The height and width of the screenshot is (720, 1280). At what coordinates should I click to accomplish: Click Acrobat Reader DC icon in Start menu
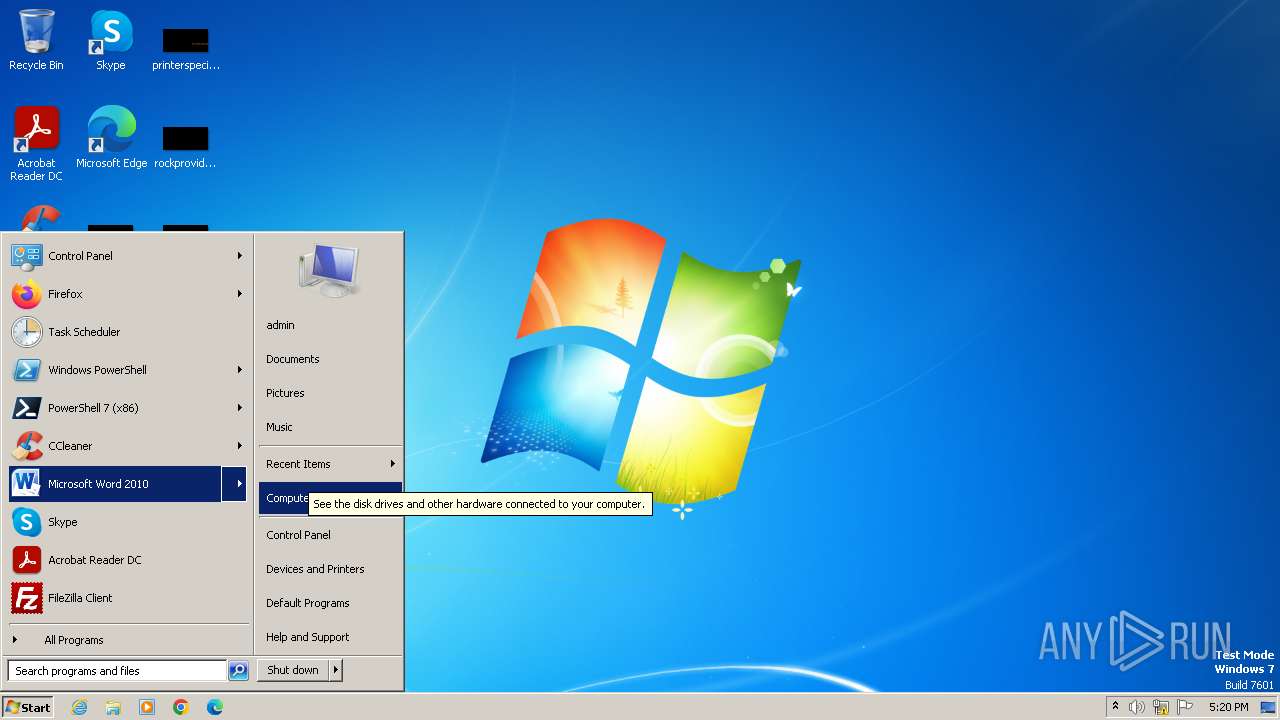(27, 560)
